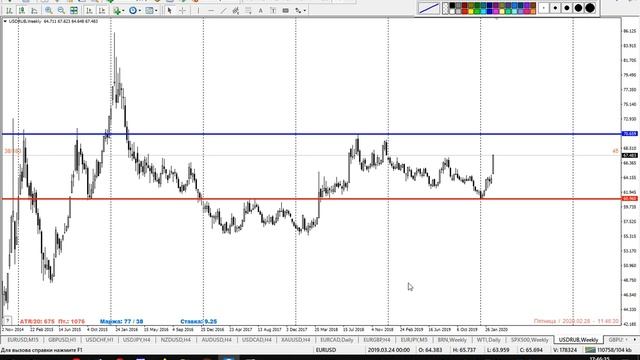Zoom in on the chart
The height and width of the screenshot is (360, 640).
[49, 10]
